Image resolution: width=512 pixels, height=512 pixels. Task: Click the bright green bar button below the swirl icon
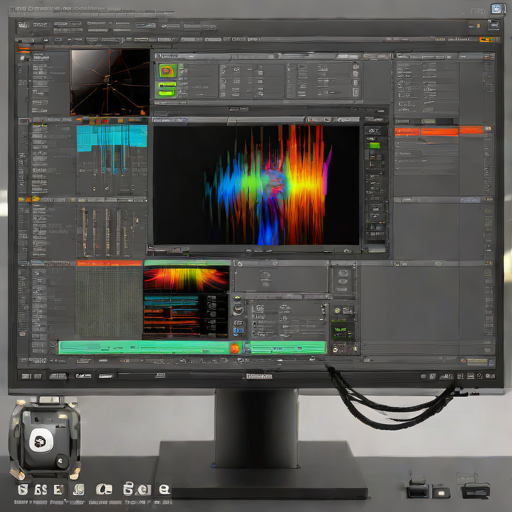pyautogui.click(x=167, y=89)
